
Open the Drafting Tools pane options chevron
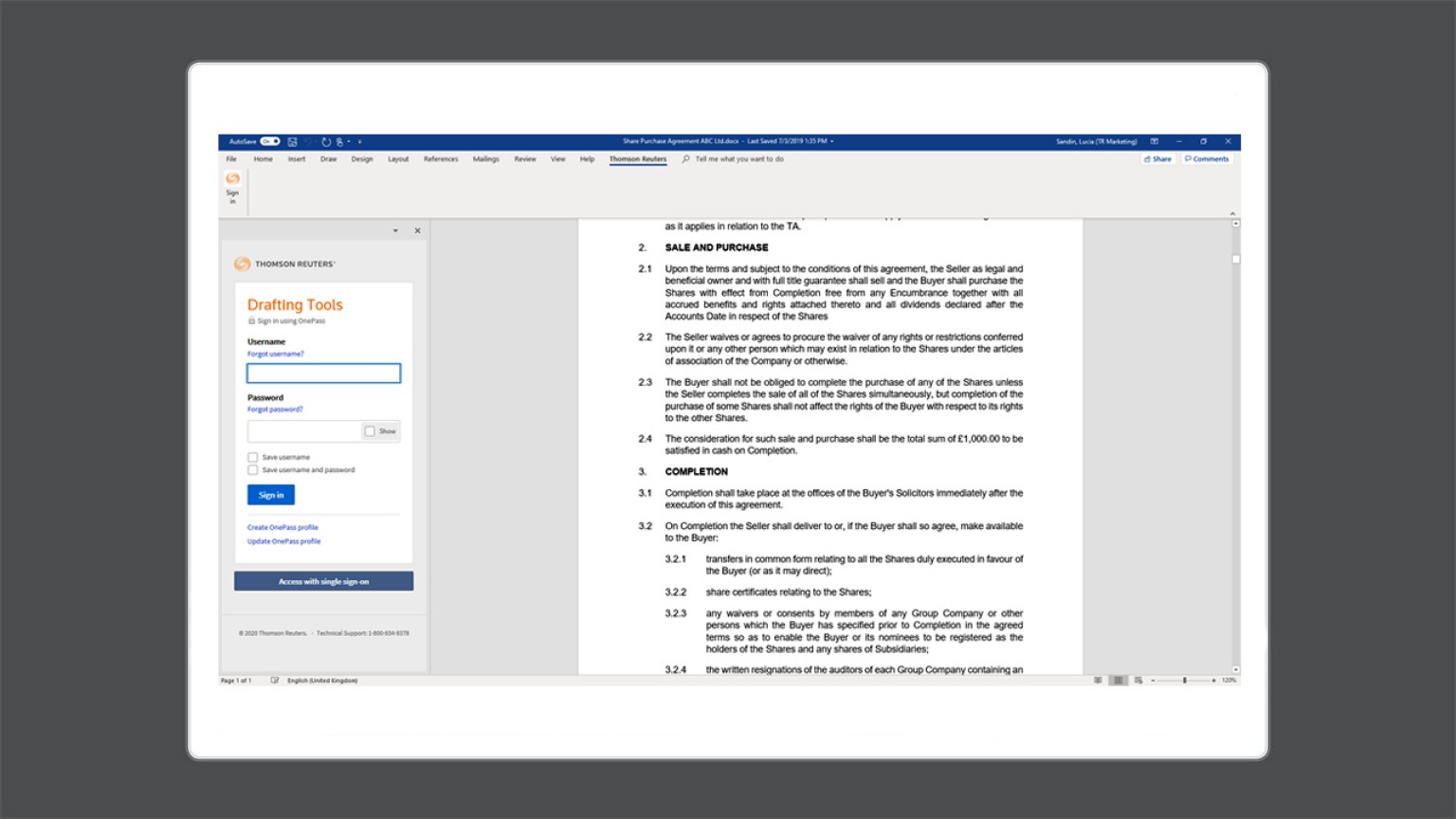click(395, 230)
